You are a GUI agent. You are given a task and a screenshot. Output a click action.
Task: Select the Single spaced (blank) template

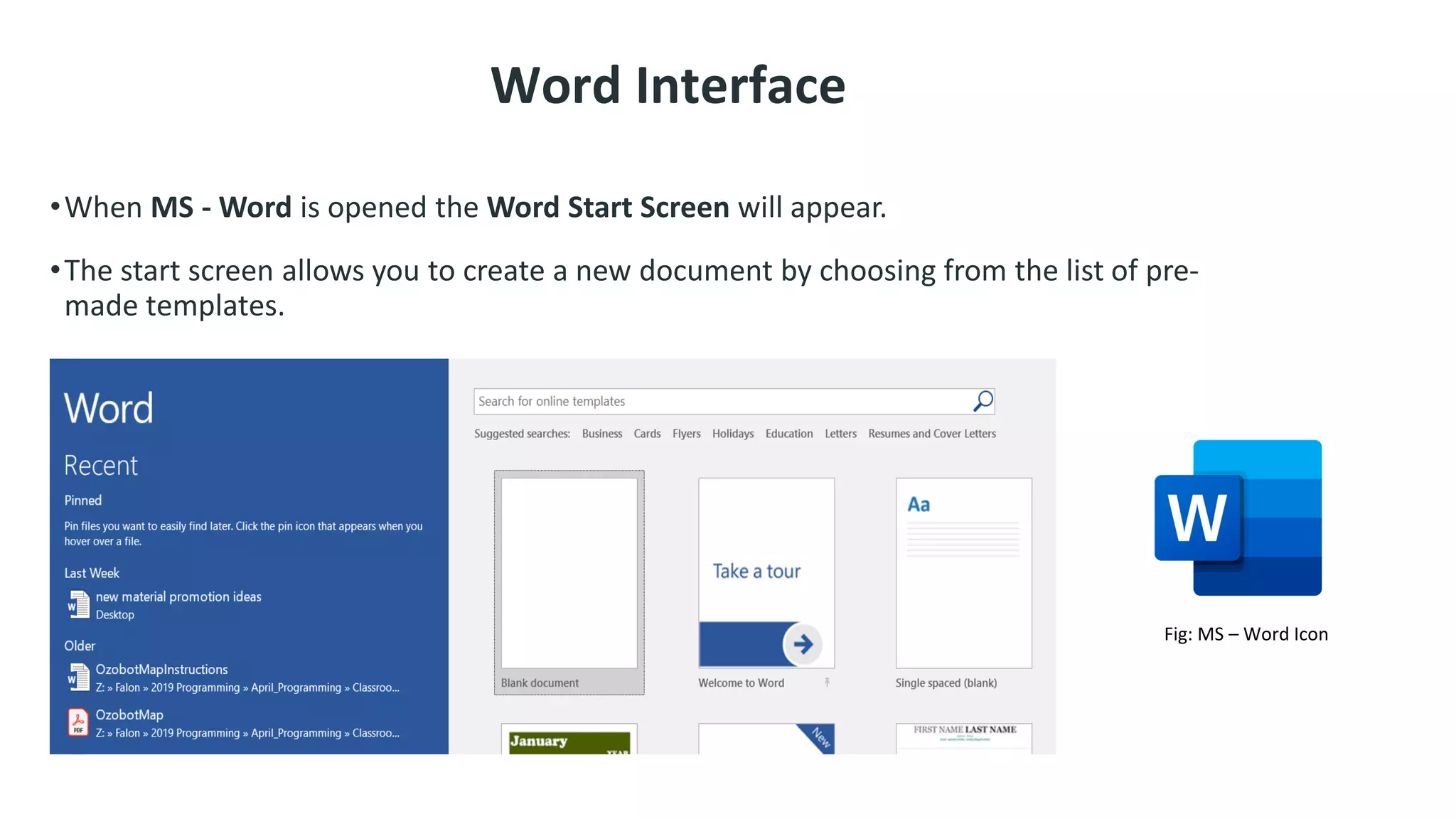point(963,573)
